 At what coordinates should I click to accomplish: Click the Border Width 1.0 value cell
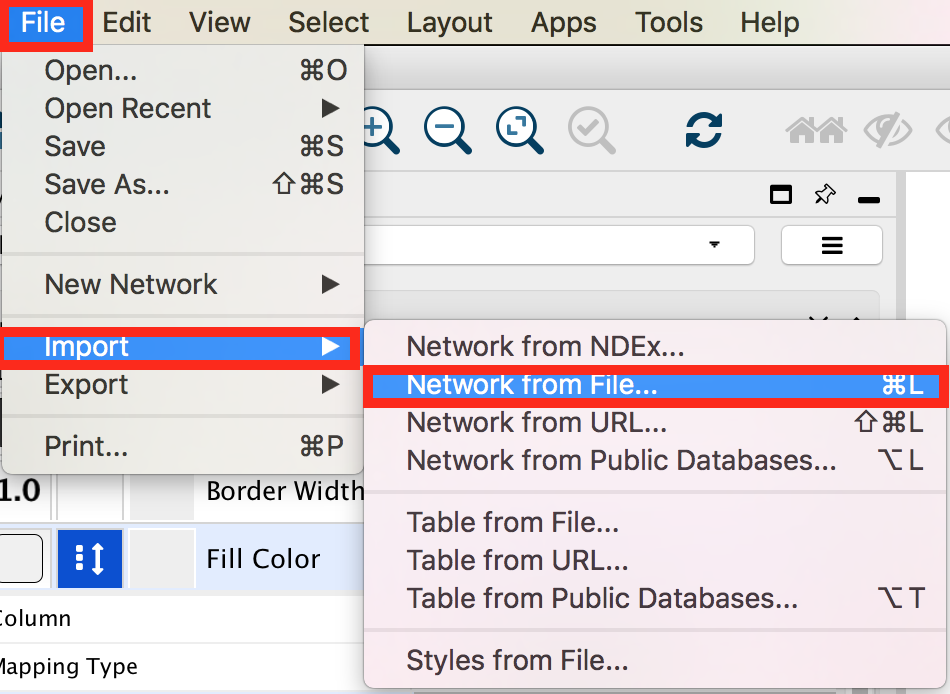click(x=20, y=492)
